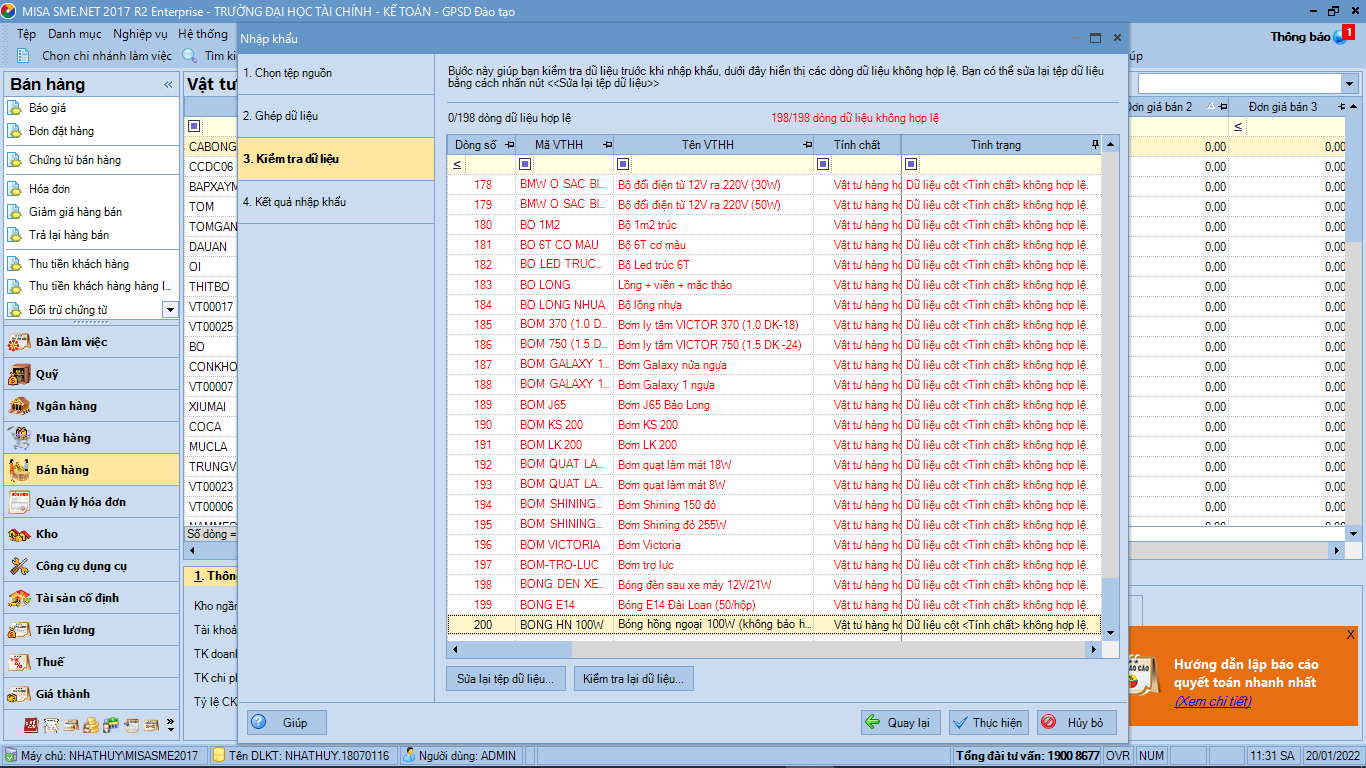The height and width of the screenshot is (768, 1366).
Task: Click the vertical scrollbar of the import grid
Action: click(1110, 390)
